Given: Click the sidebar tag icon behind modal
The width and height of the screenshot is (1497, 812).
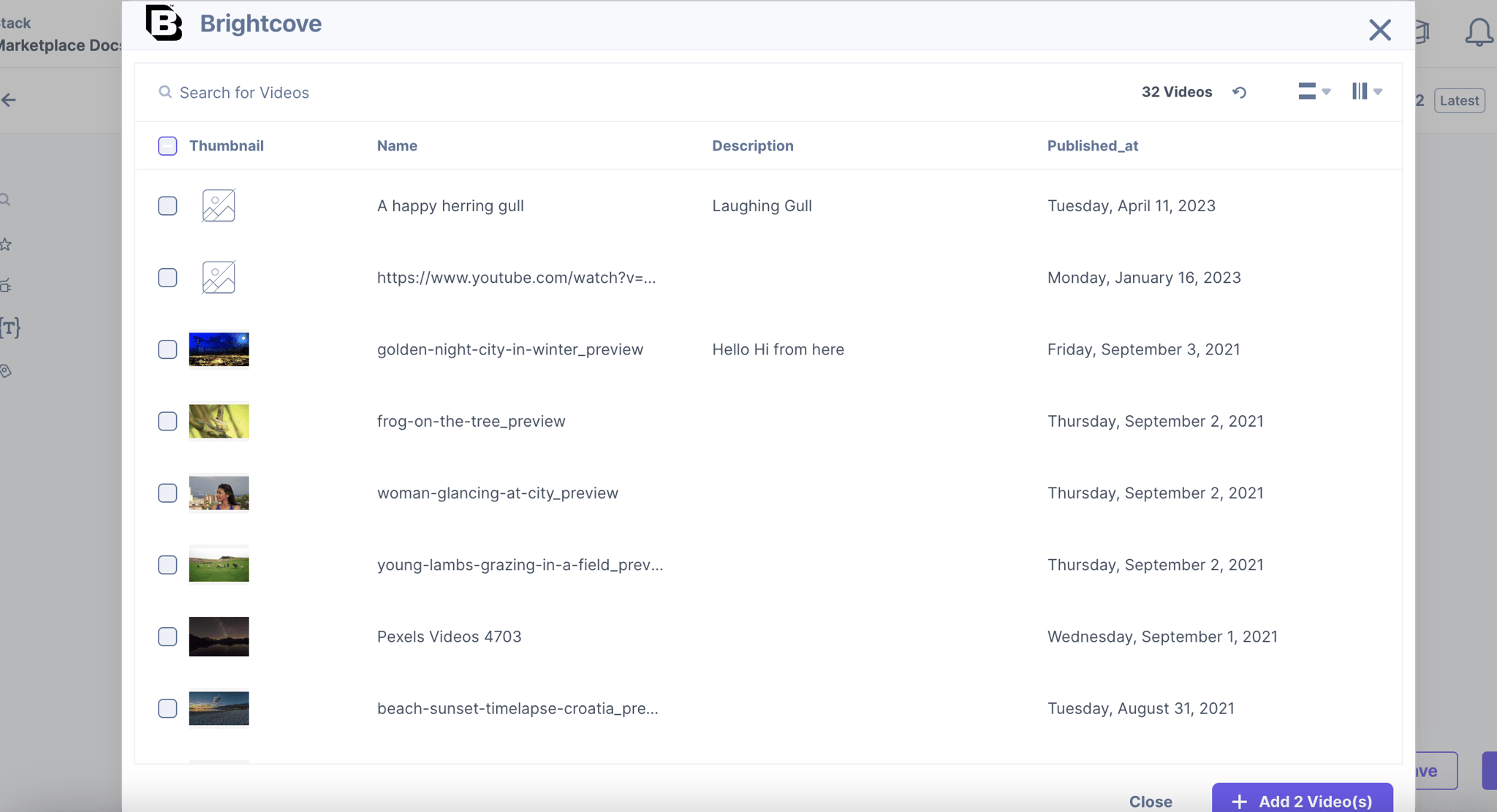Looking at the screenshot, I should click(x=5, y=371).
